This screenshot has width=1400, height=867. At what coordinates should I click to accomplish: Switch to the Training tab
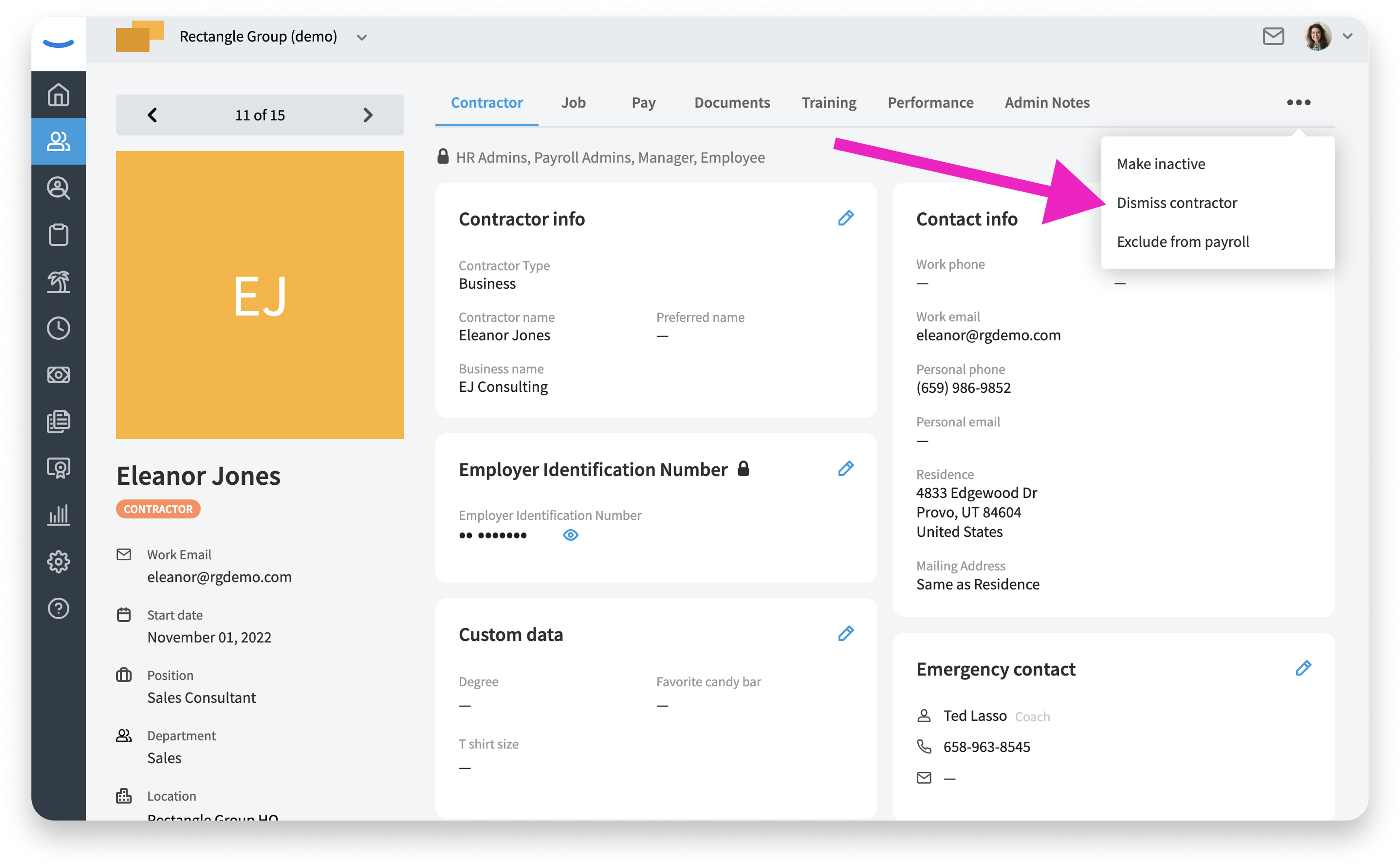coord(829,103)
